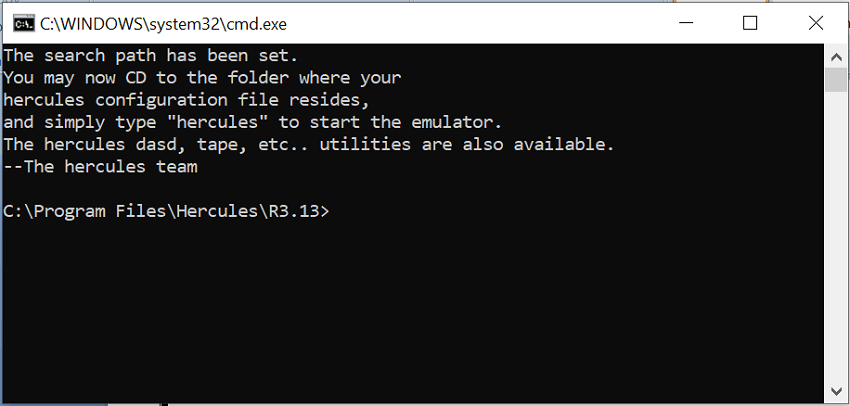Open the cmd.exe system menu icon

coord(24,24)
